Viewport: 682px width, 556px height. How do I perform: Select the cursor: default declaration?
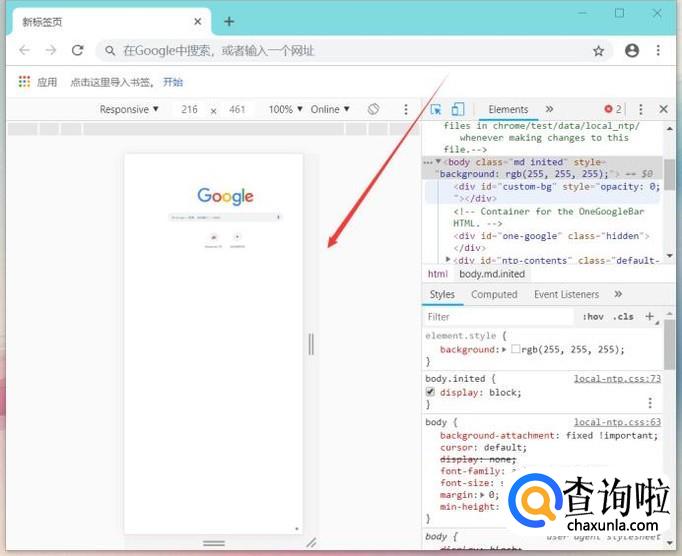pyautogui.click(x=483, y=447)
